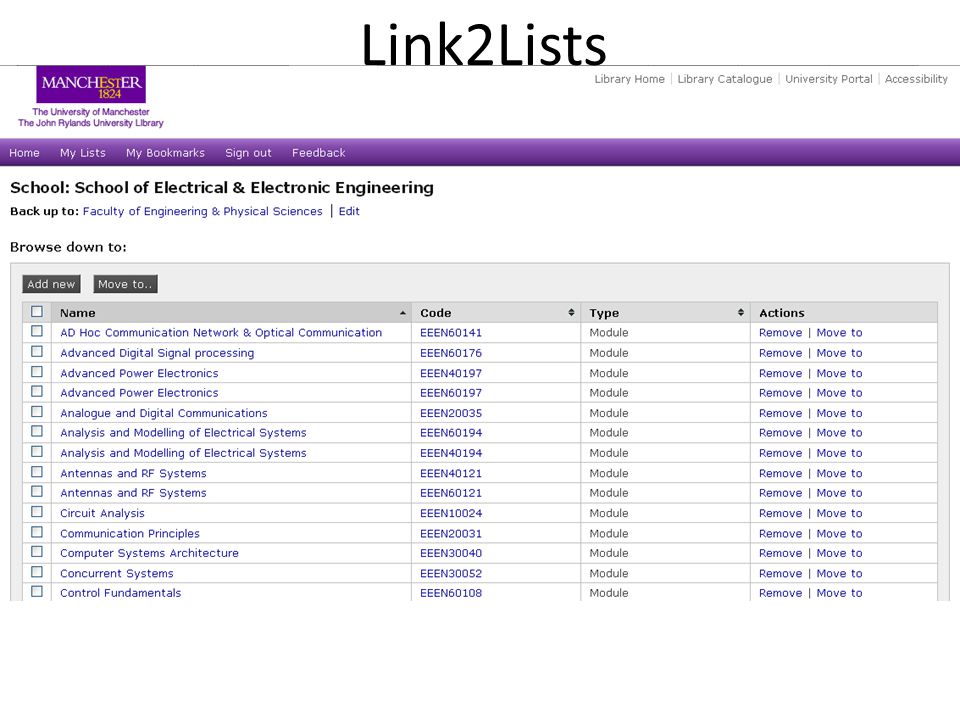Open the Control Fundamentals module link

pos(121,593)
